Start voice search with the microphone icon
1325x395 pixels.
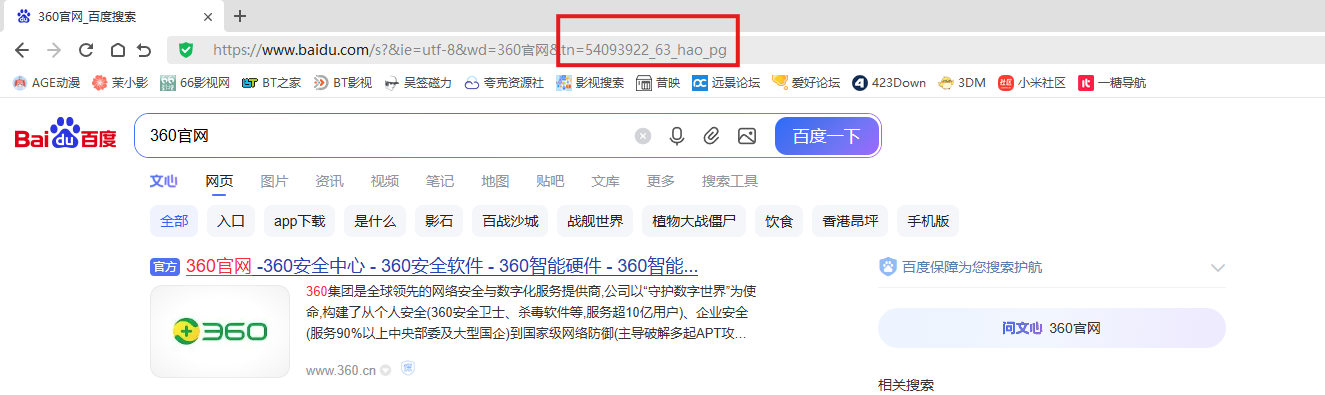tap(677, 136)
